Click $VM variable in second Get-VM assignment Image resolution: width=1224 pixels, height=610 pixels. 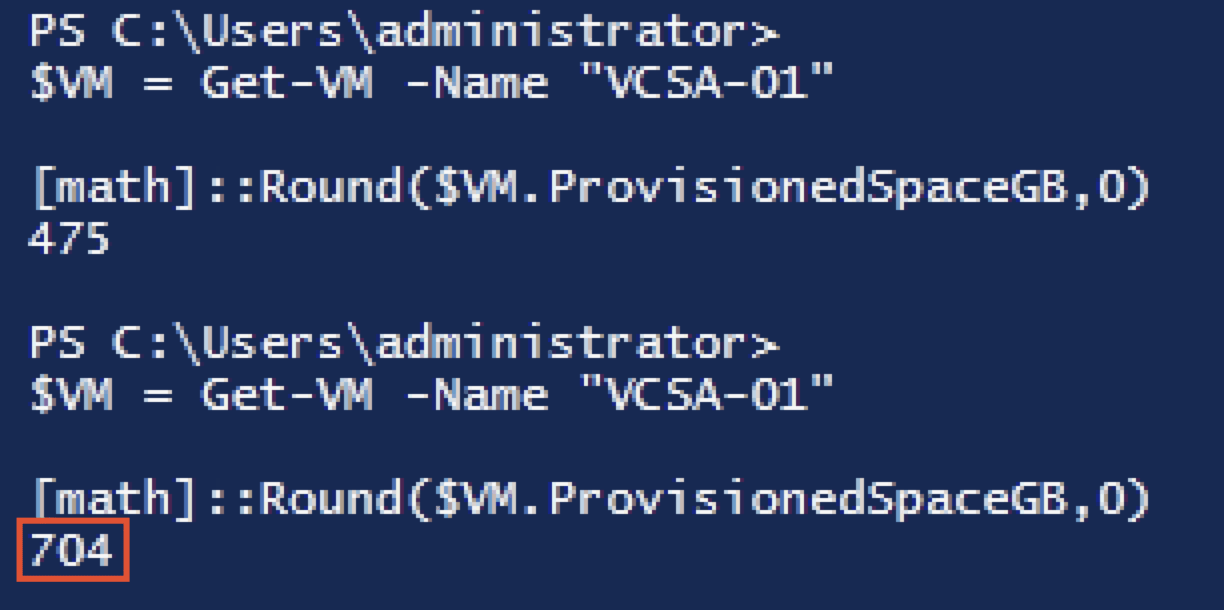coord(71,393)
